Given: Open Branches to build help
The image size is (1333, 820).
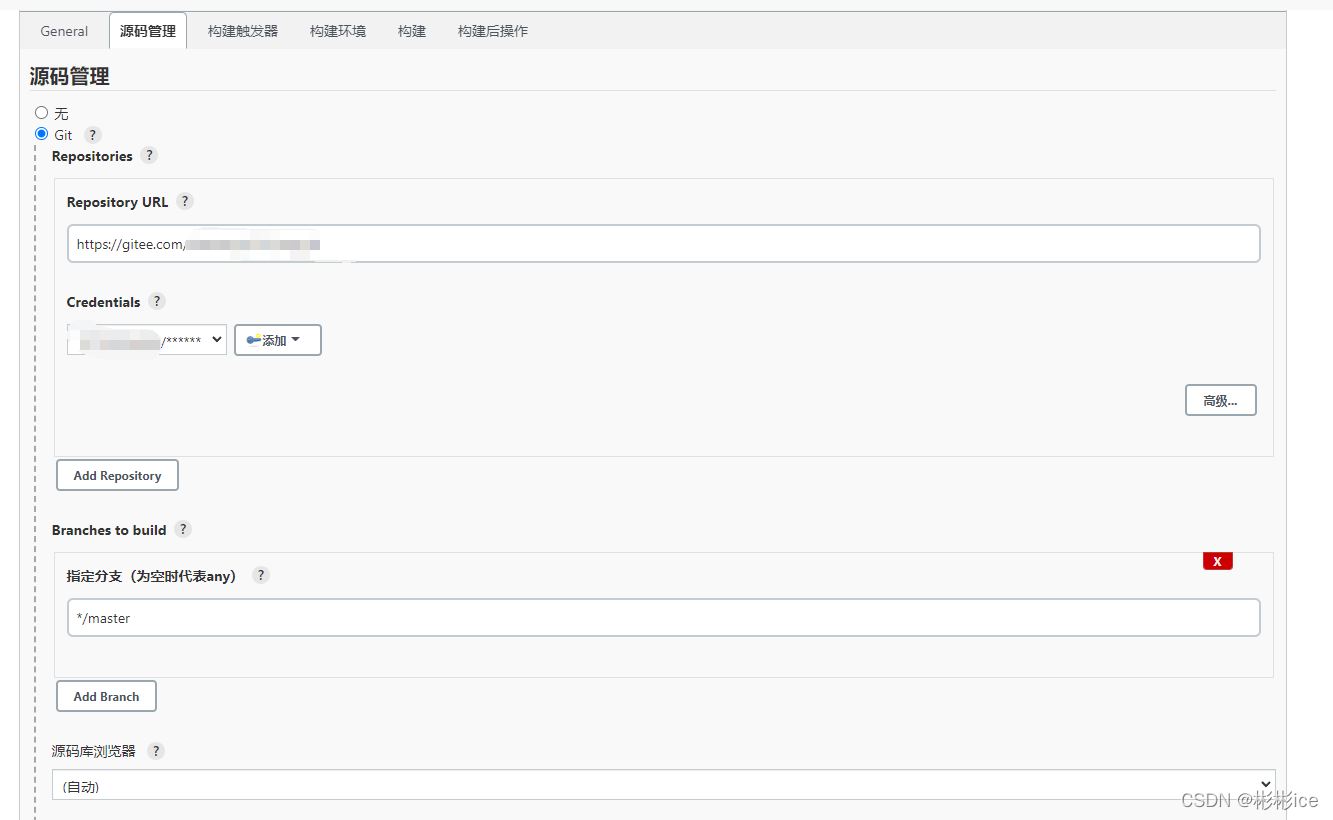Looking at the screenshot, I should pos(183,529).
